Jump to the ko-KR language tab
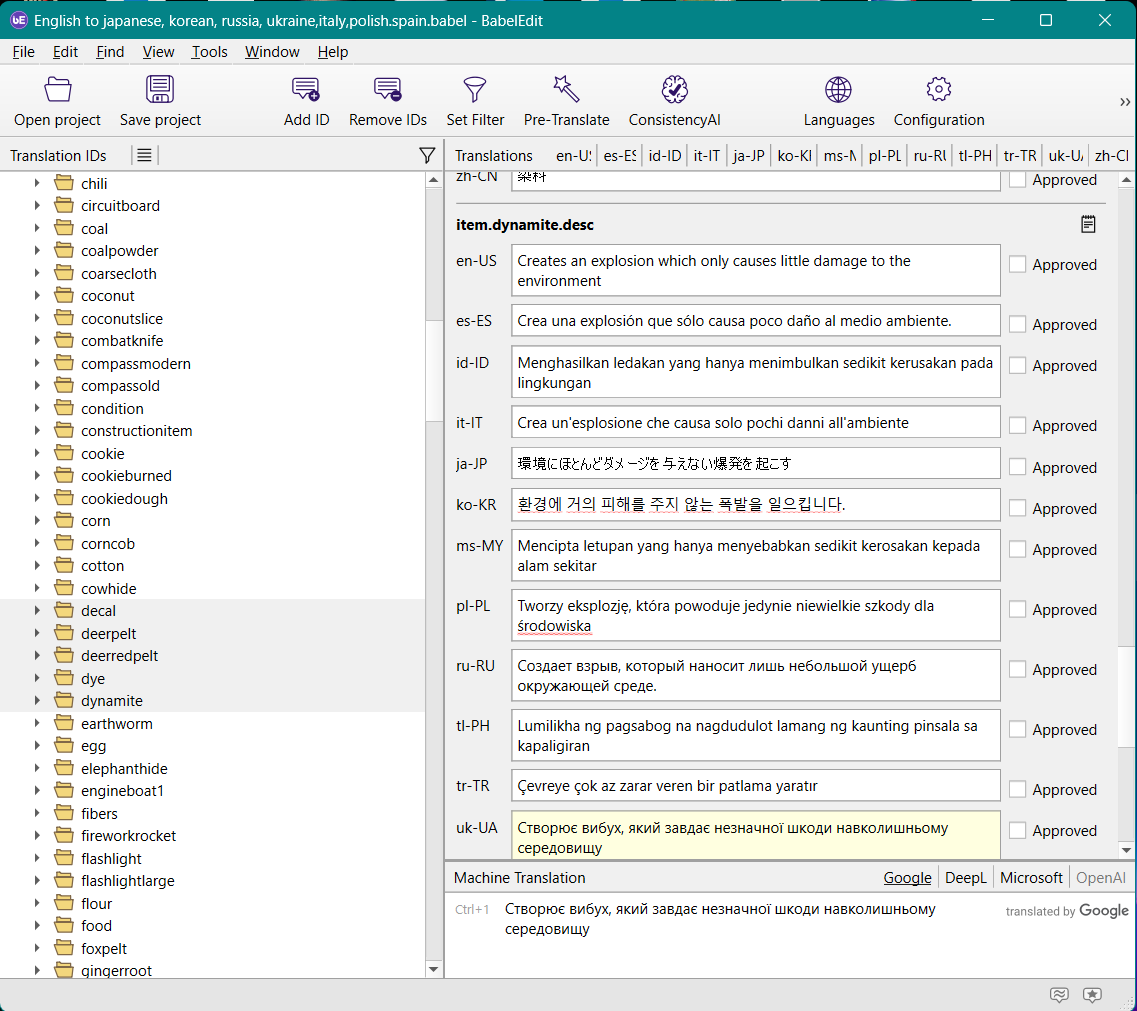The height and width of the screenshot is (1011, 1137). pos(793,155)
